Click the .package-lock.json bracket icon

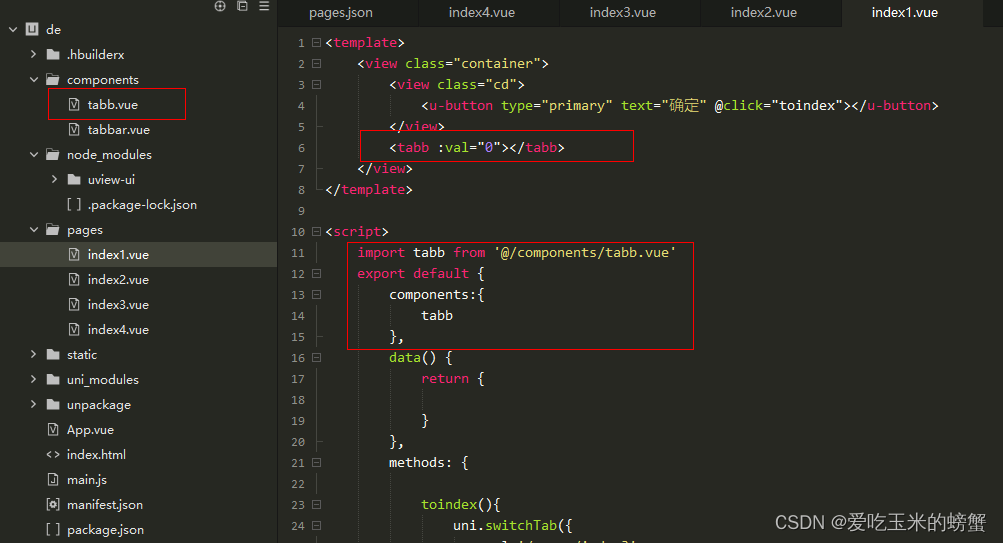click(x=74, y=205)
